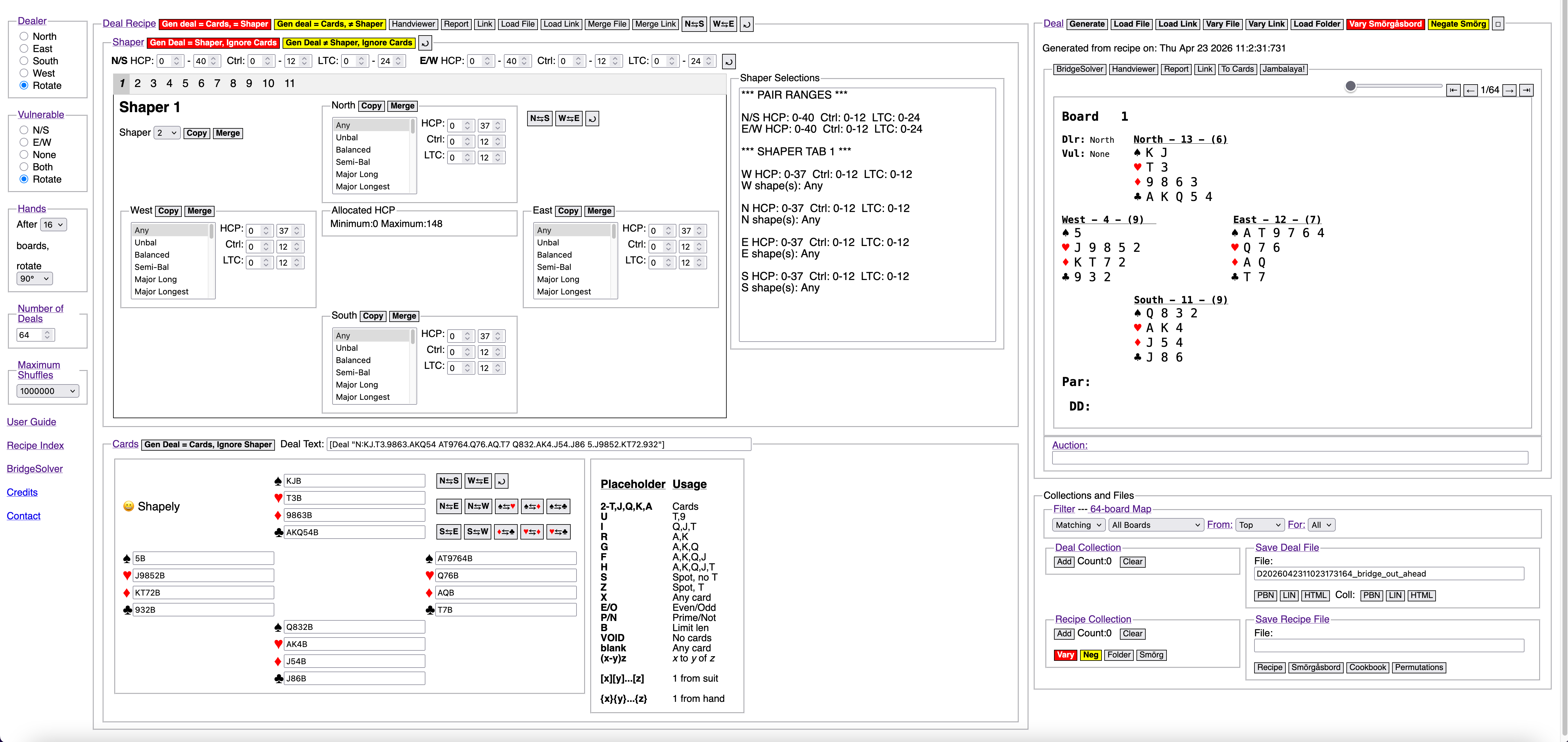This screenshot has height=742, width=1568.
Task: Open the rotate 90° dropdown
Action: click(35, 278)
